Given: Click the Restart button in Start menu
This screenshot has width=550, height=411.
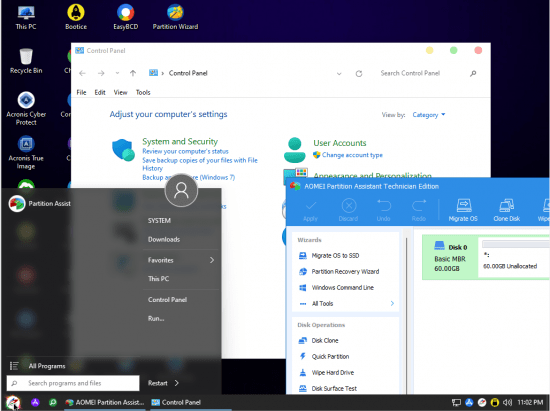Looking at the screenshot, I should point(157,383).
